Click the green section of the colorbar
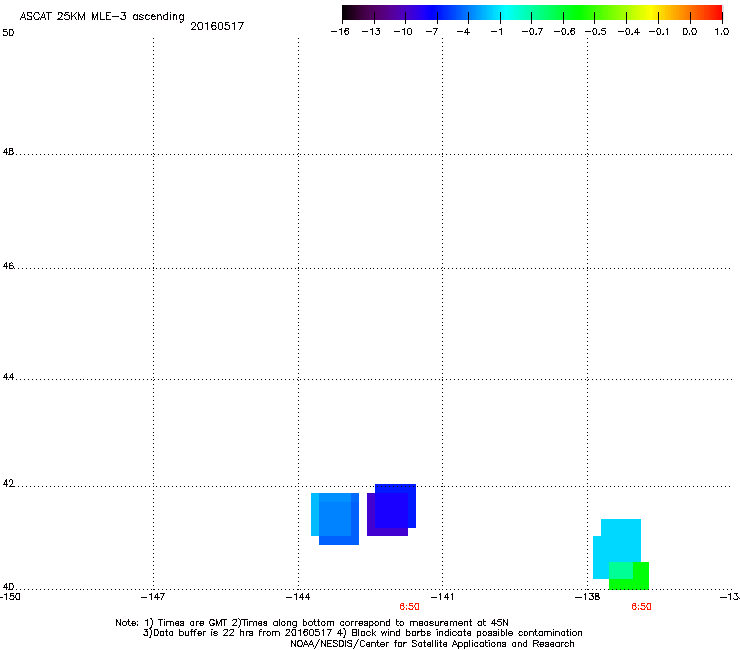The width and height of the screenshot is (740, 650). [580, 13]
